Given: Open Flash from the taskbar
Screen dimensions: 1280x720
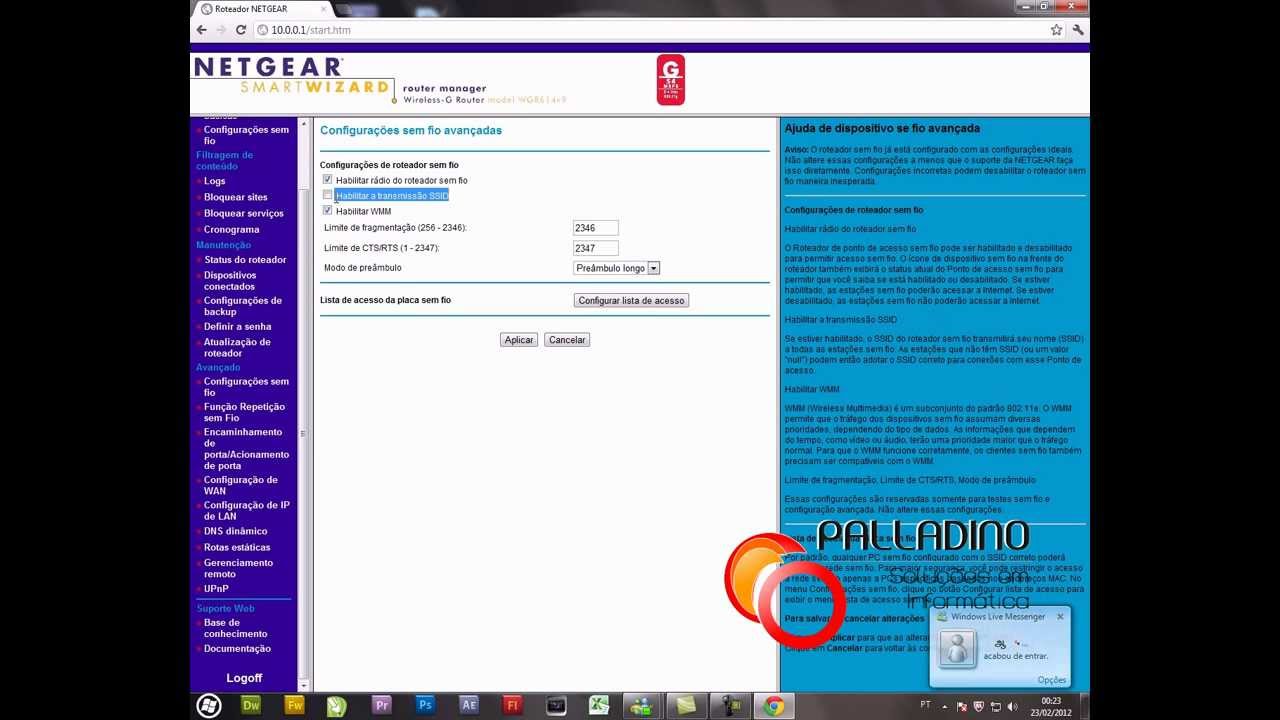Looking at the screenshot, I should pyautogui.click(x=512, y=705).
